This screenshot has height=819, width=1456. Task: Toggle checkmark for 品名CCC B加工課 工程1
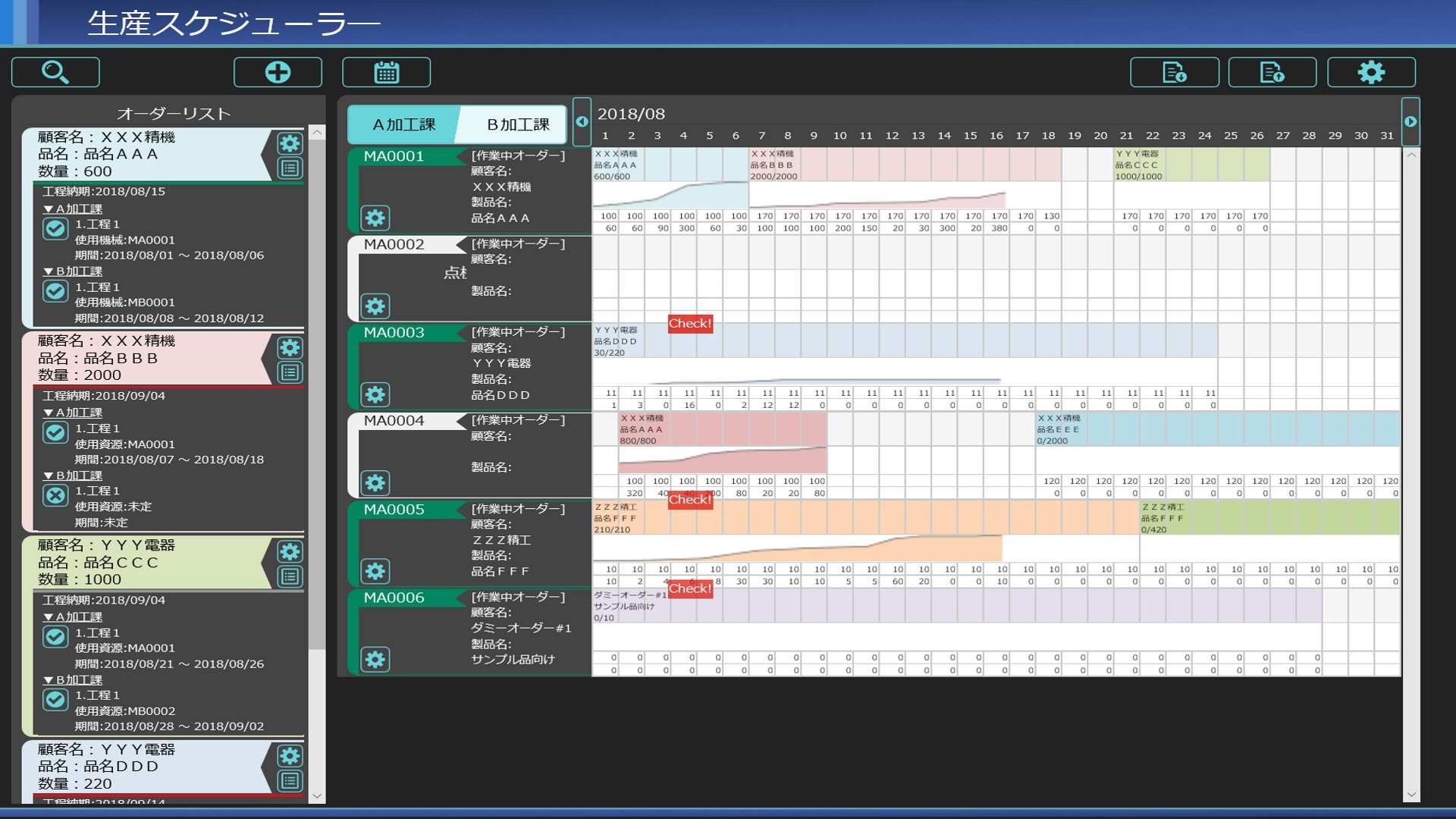[x=55, y=699]
